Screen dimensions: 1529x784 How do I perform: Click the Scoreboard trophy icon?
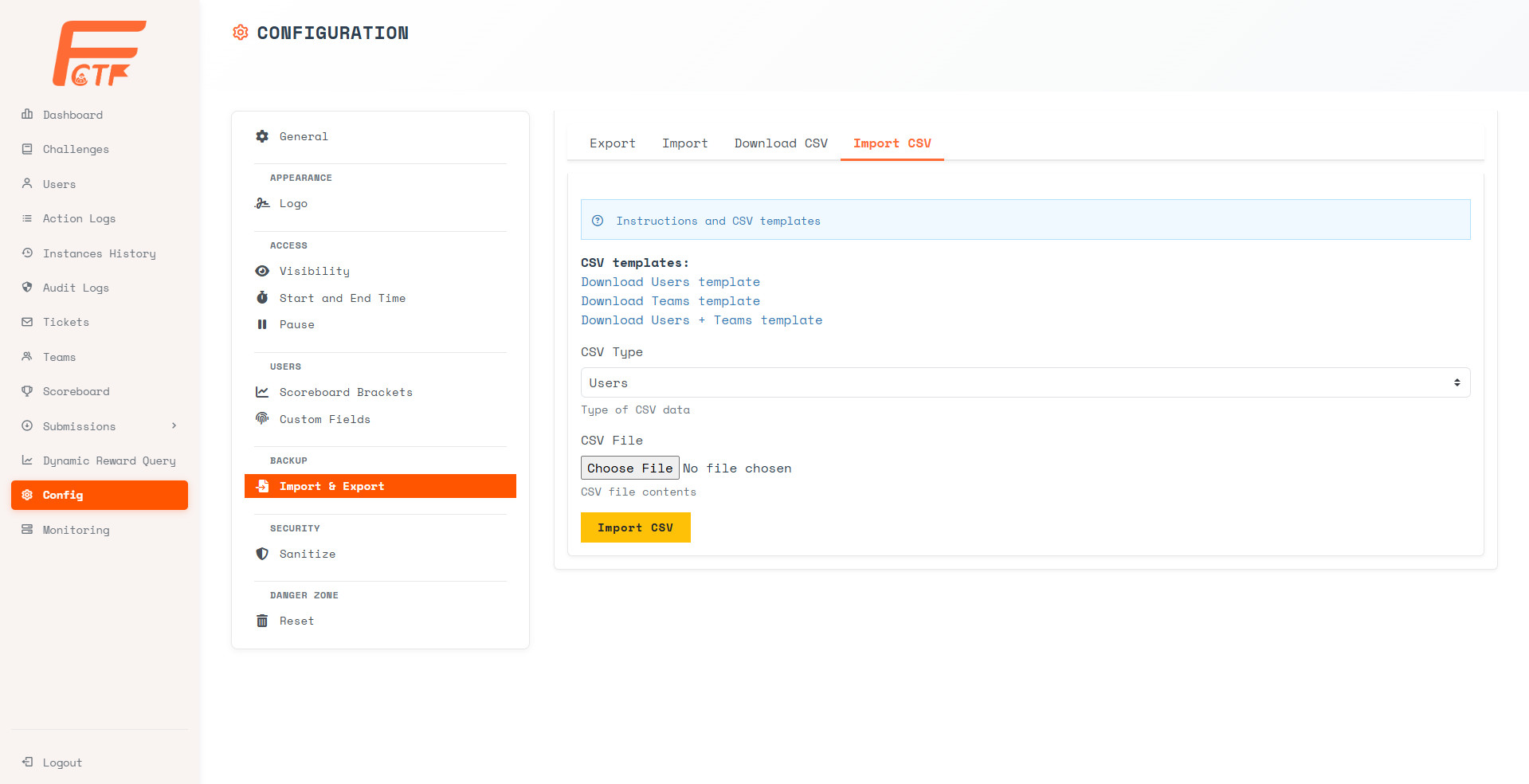pos(27,391)
